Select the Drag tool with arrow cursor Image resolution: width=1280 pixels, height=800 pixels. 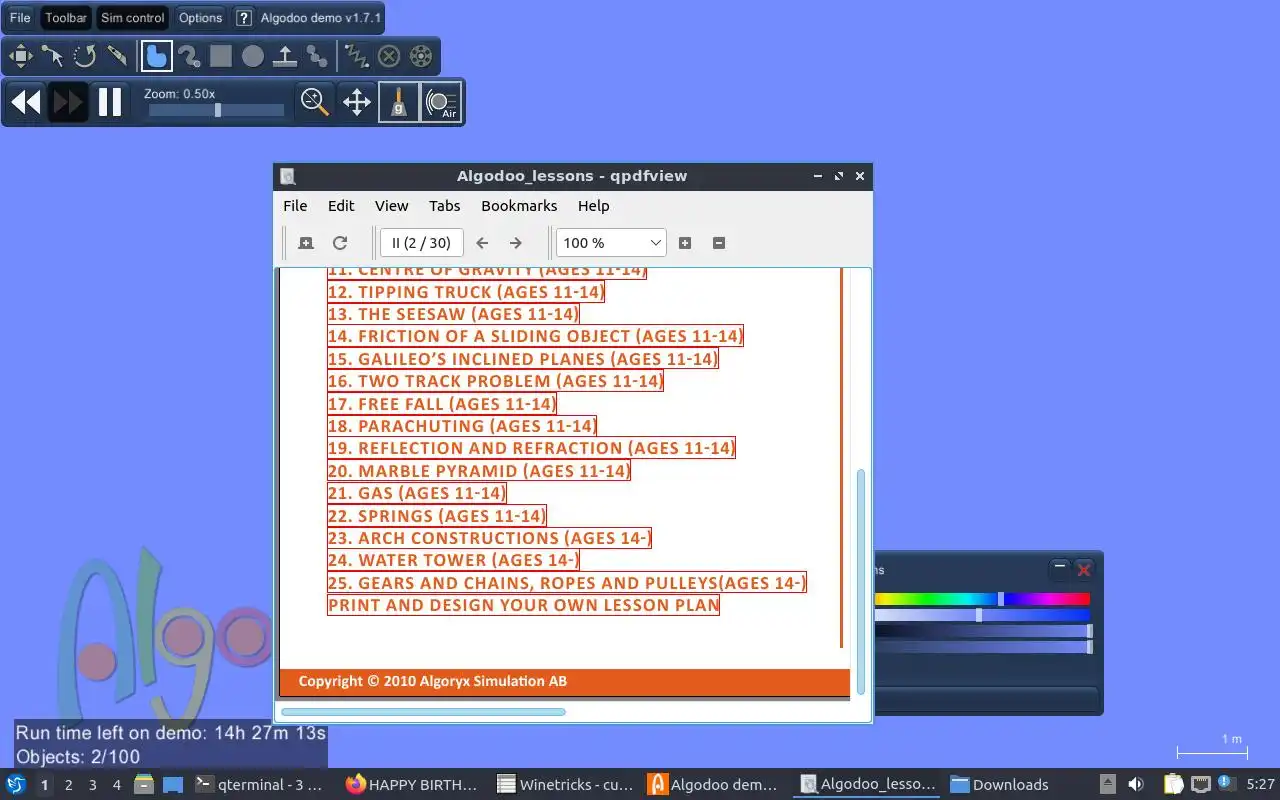click(53, 56)
